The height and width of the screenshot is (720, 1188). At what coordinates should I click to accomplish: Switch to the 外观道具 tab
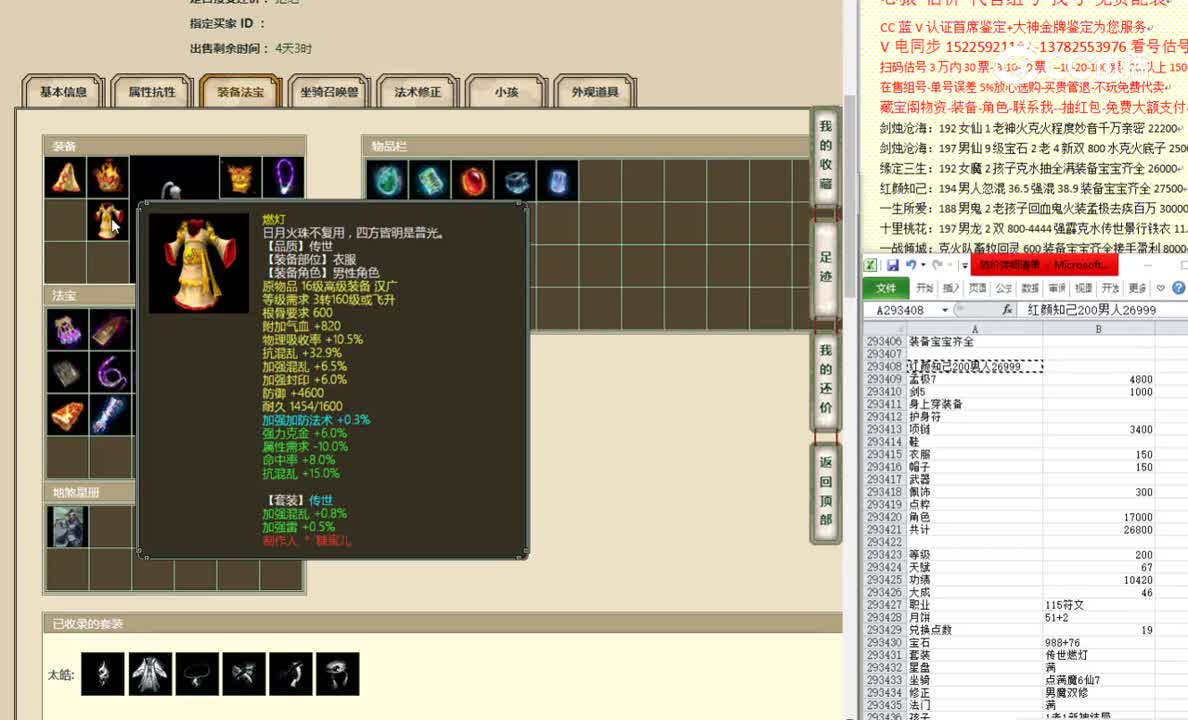pyautogui.click(x=597, y=90)
